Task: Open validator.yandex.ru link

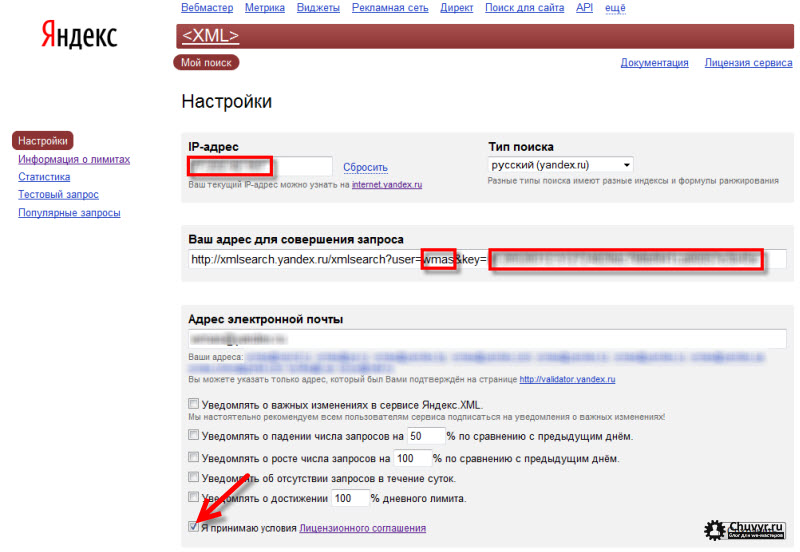Action: pyautogui.click(x=567, y=379)
